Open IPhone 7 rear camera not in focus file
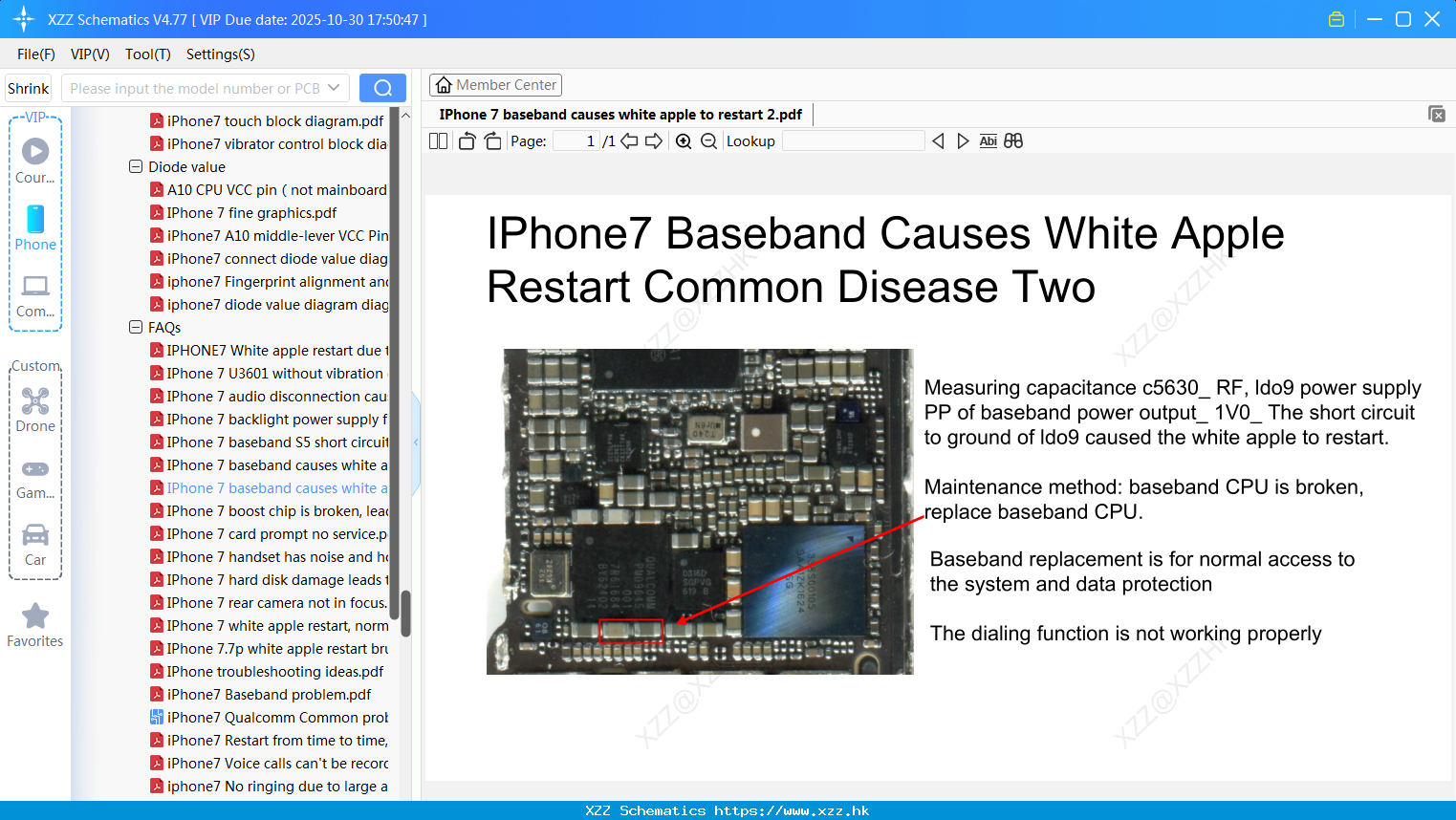Screen dimensions: 1456x820 click(x=270, y=602)
